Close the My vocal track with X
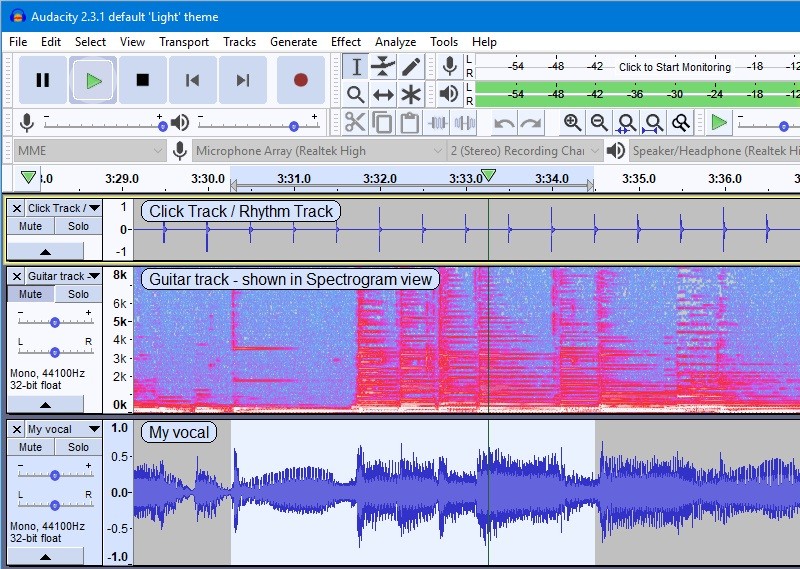This screenshot has width=800, height=569. (17, 429)
